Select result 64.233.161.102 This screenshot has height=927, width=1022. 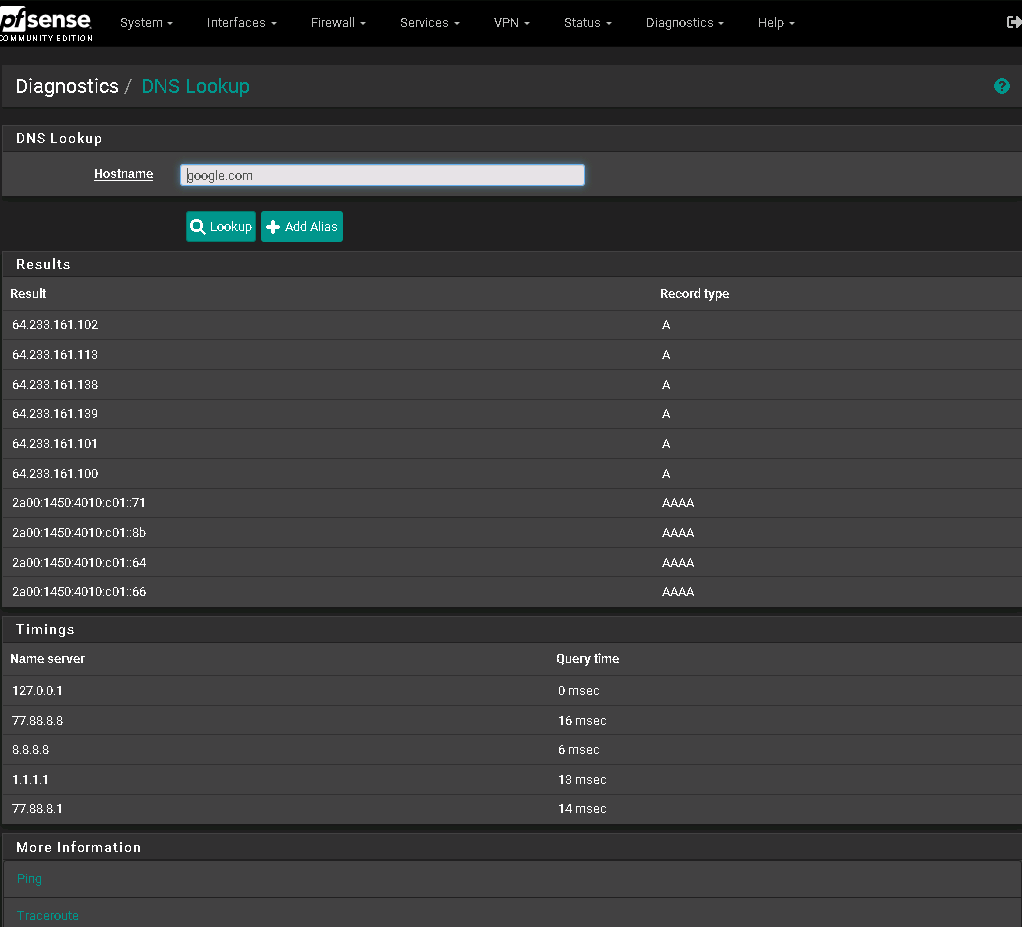55,325
